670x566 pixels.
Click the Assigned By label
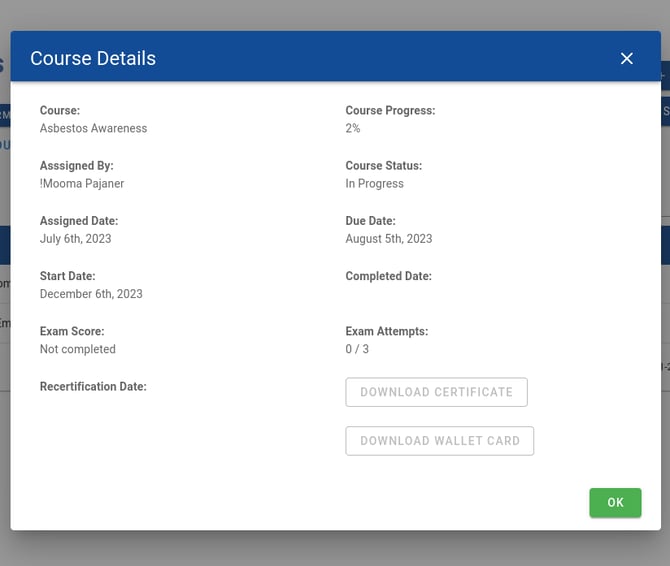[77, 166]
